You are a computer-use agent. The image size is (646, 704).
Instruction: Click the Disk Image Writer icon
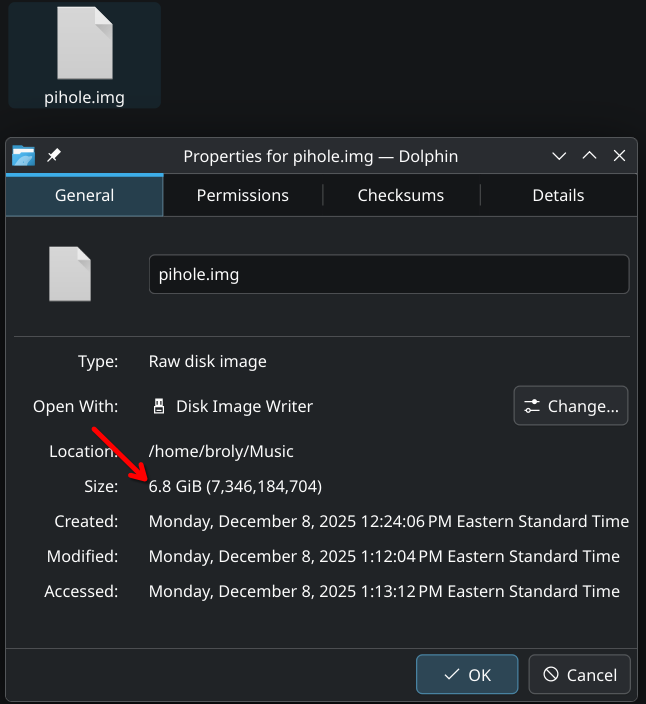pyautogui.click(x=158, y=406)
